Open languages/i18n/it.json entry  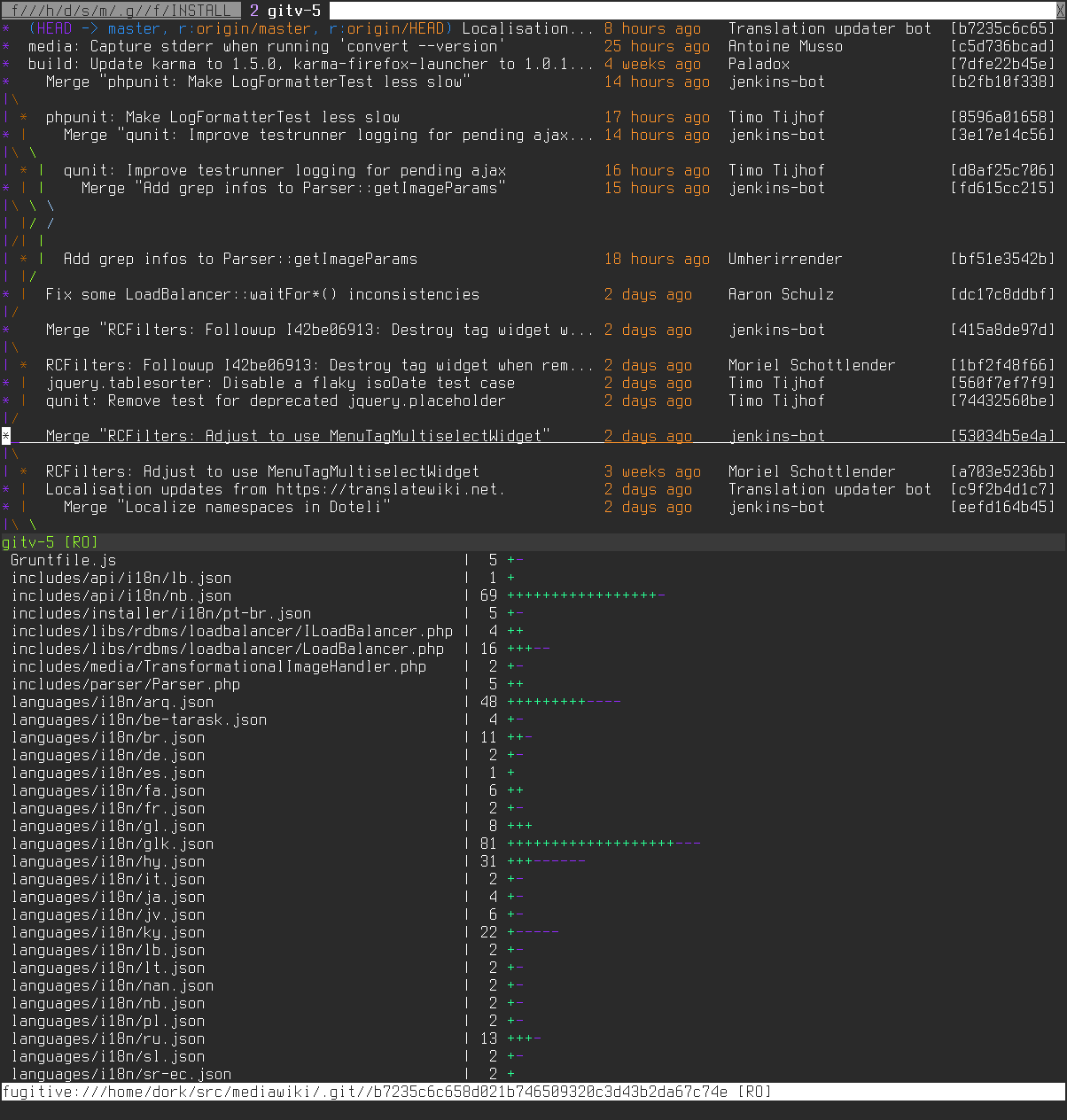tap(108, 879)
